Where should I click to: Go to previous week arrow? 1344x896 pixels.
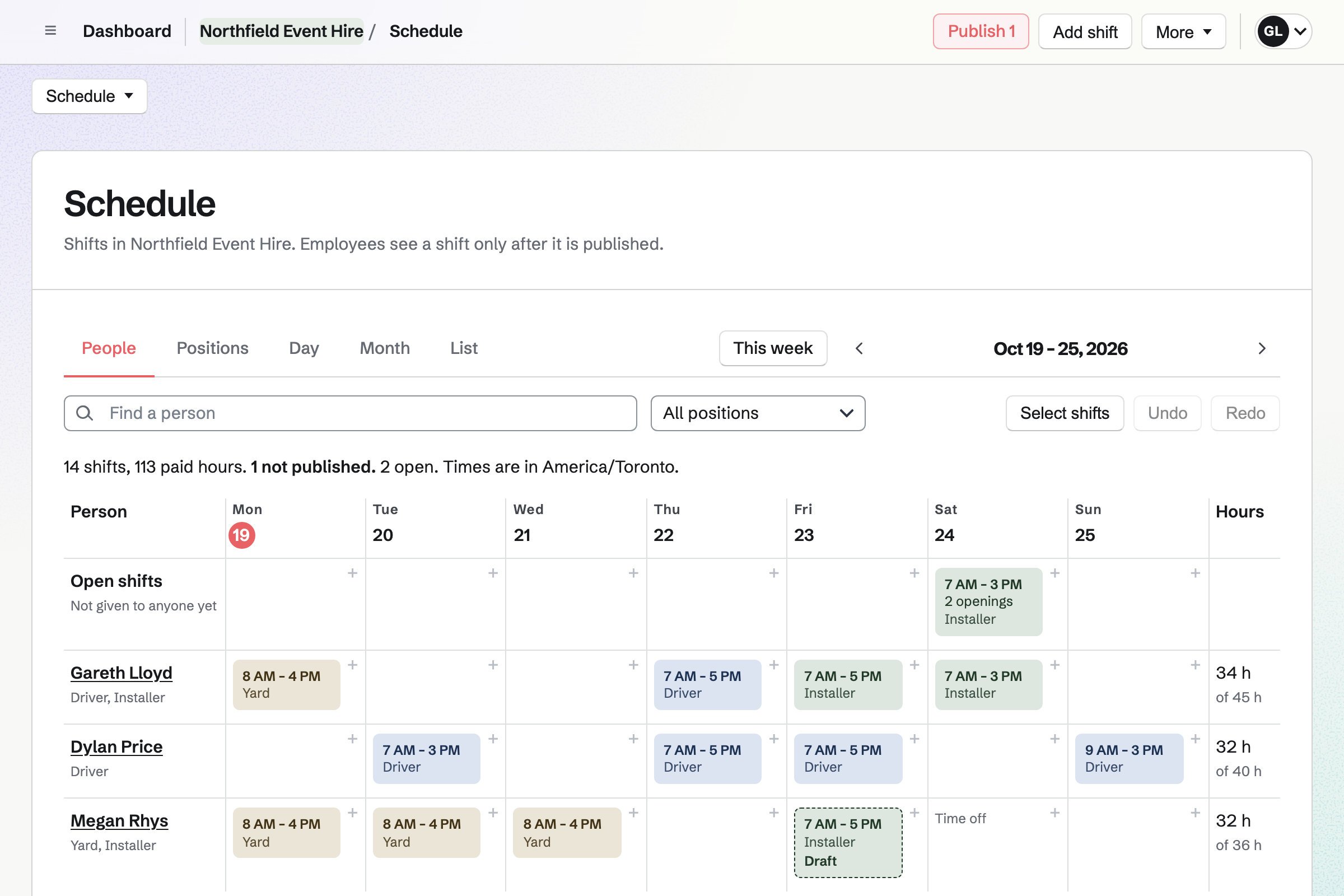859,348
